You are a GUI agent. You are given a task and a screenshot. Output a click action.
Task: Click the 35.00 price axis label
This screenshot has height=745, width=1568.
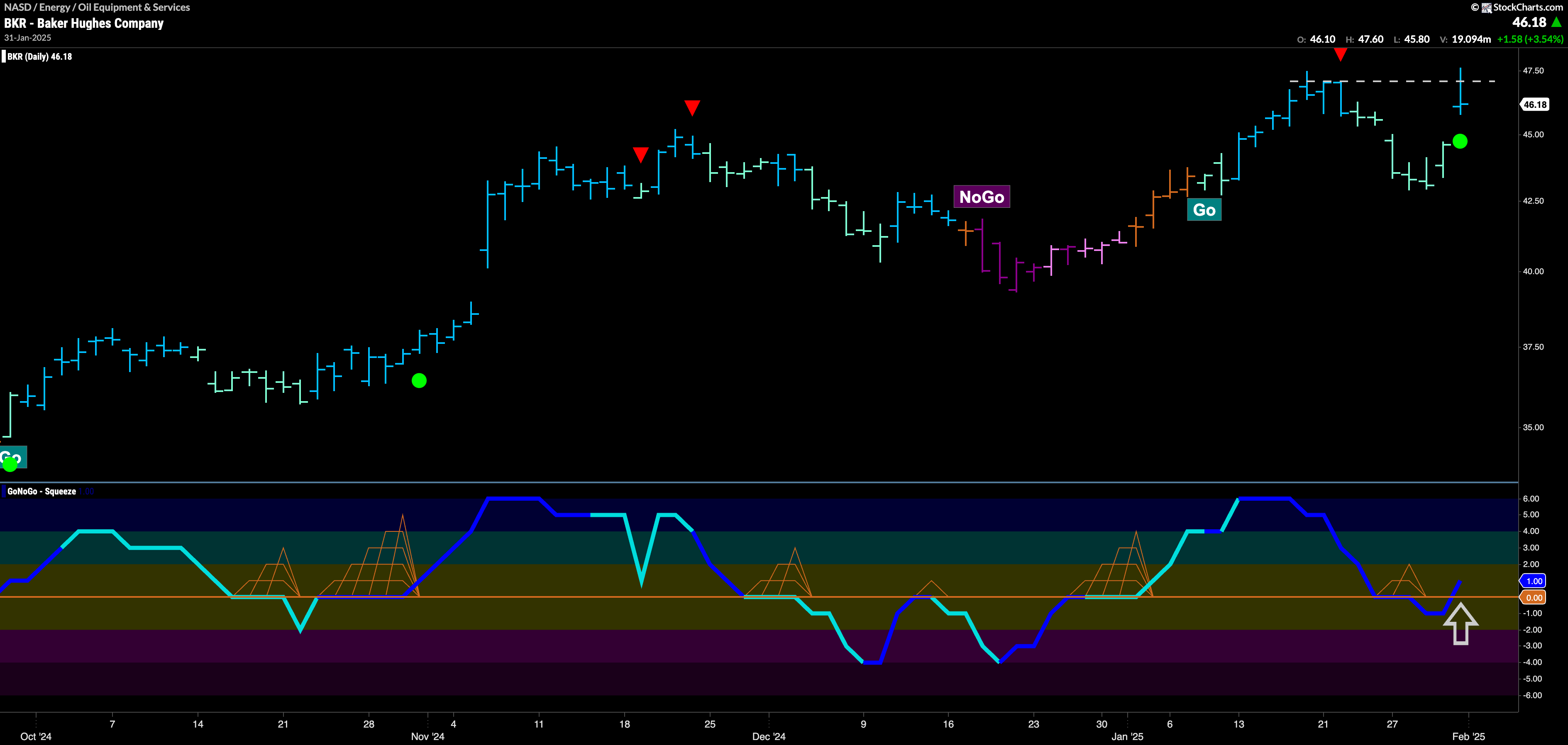coord(1533,428)
